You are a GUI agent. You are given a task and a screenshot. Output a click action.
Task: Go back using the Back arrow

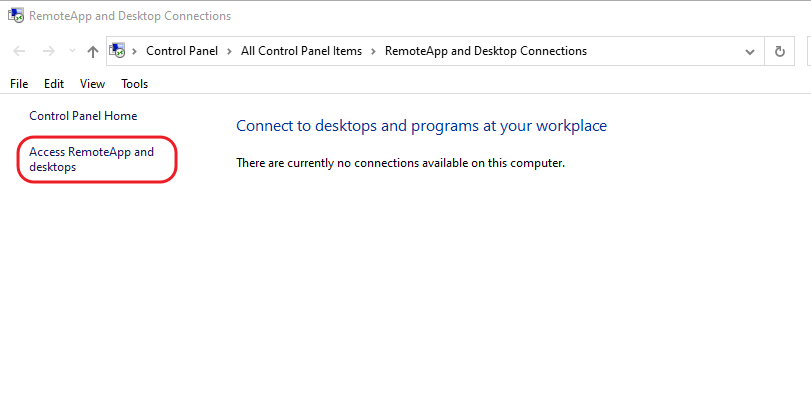[19, 51]
